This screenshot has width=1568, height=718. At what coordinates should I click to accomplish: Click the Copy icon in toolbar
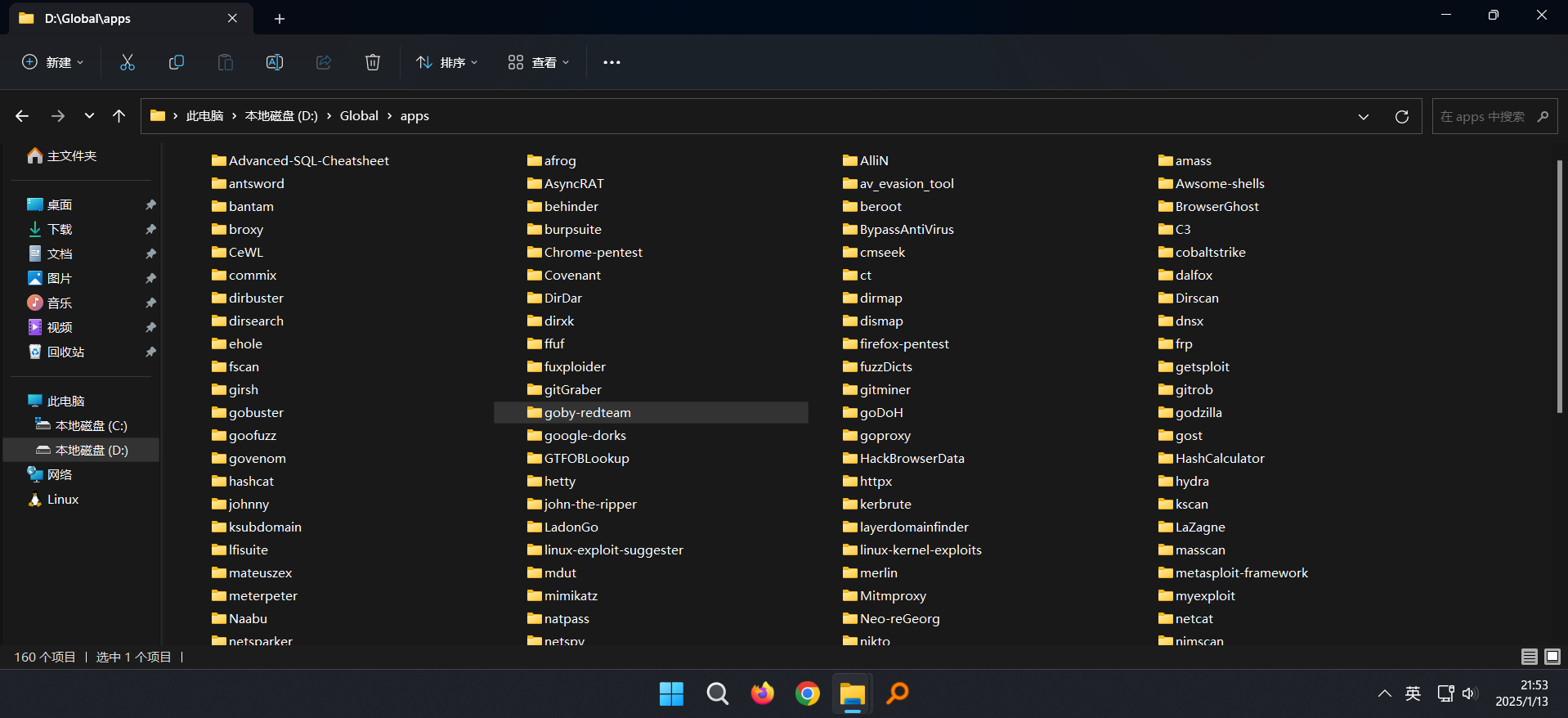[177, 62]
